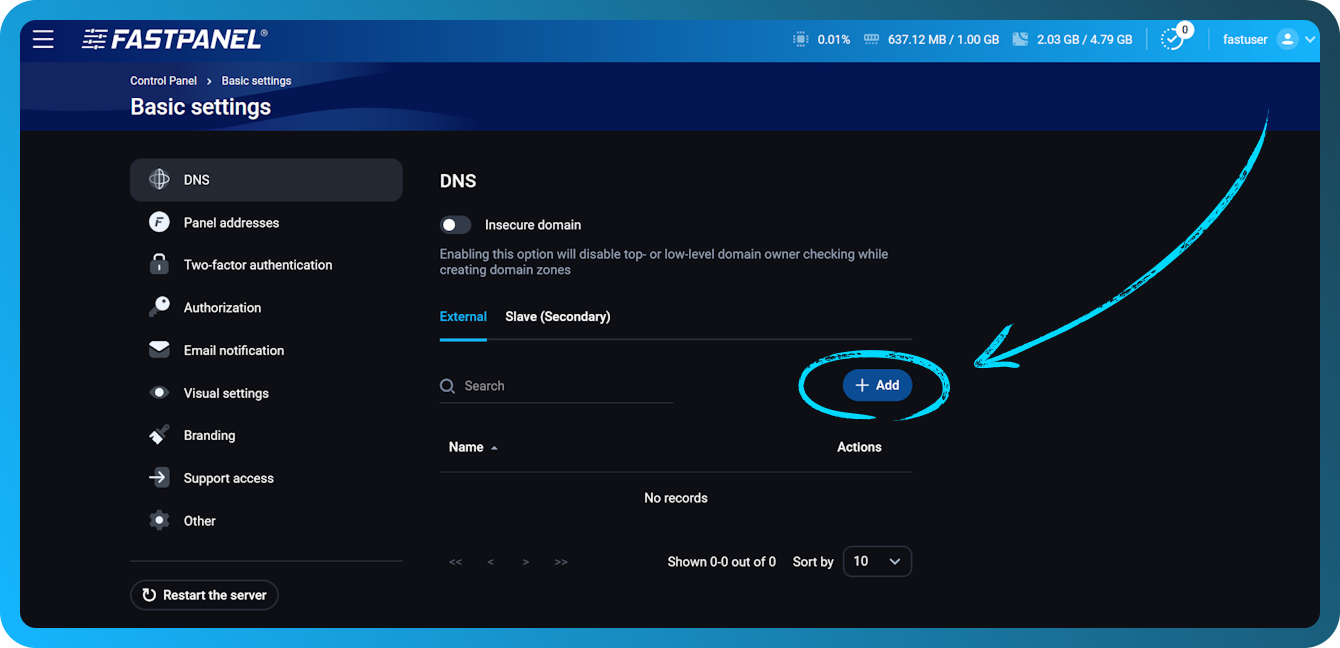Select the DNS globe icon in sidebar
The height and width of the screenshot is (648, 1340).
[158, 179]
